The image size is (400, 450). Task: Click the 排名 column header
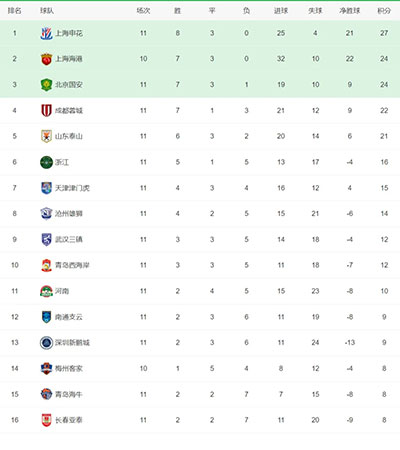[x=15, y=11]
